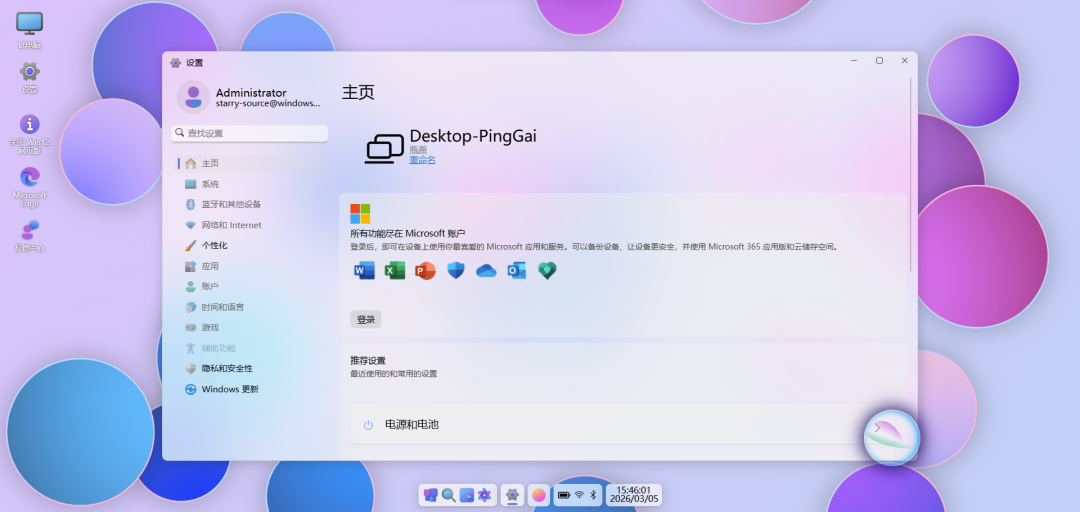Click the Defender shield icon
The width and height of the screenshot is (1080, 512).
[456, 271]
